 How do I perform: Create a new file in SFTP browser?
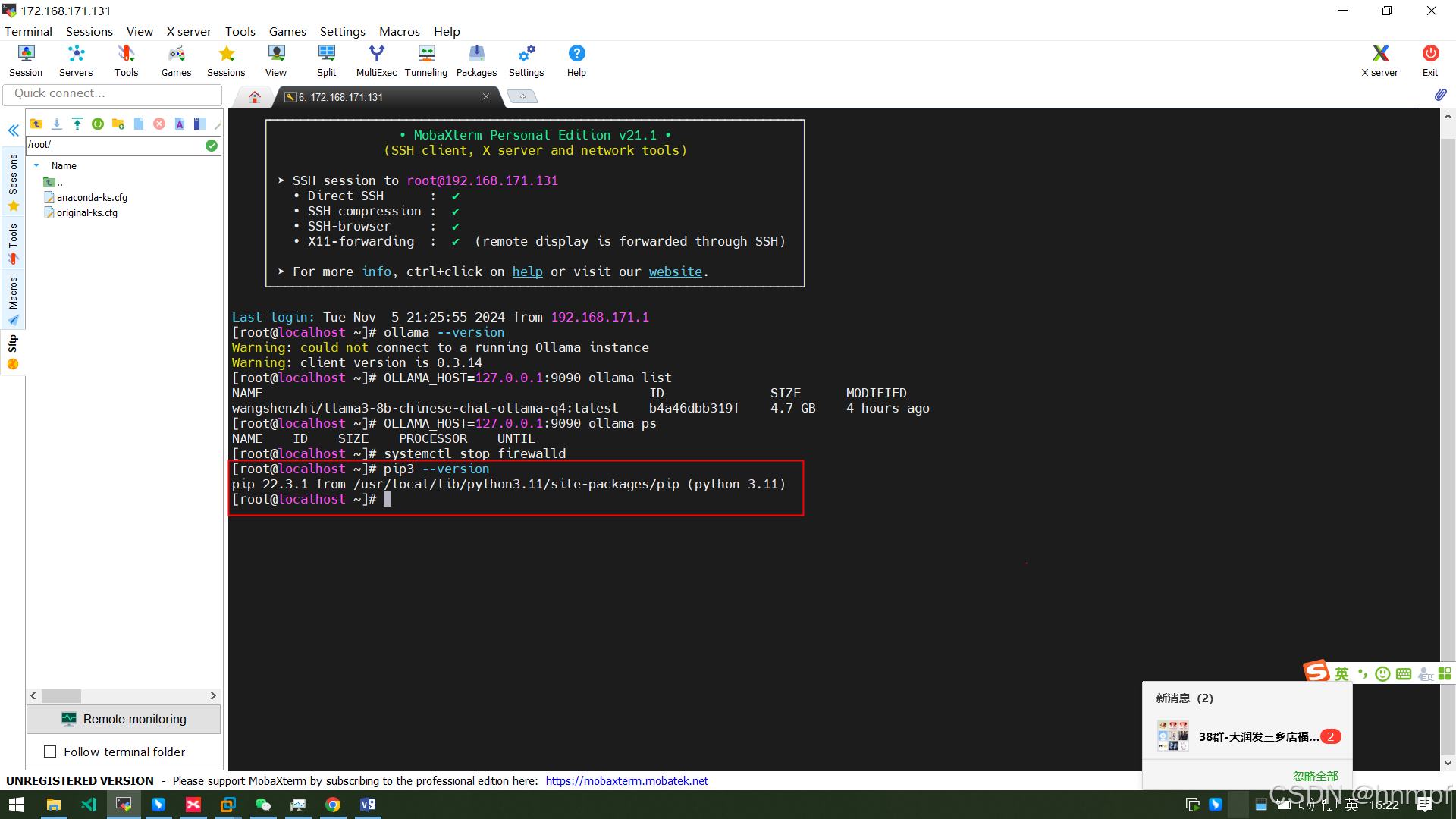pos(139,124)
